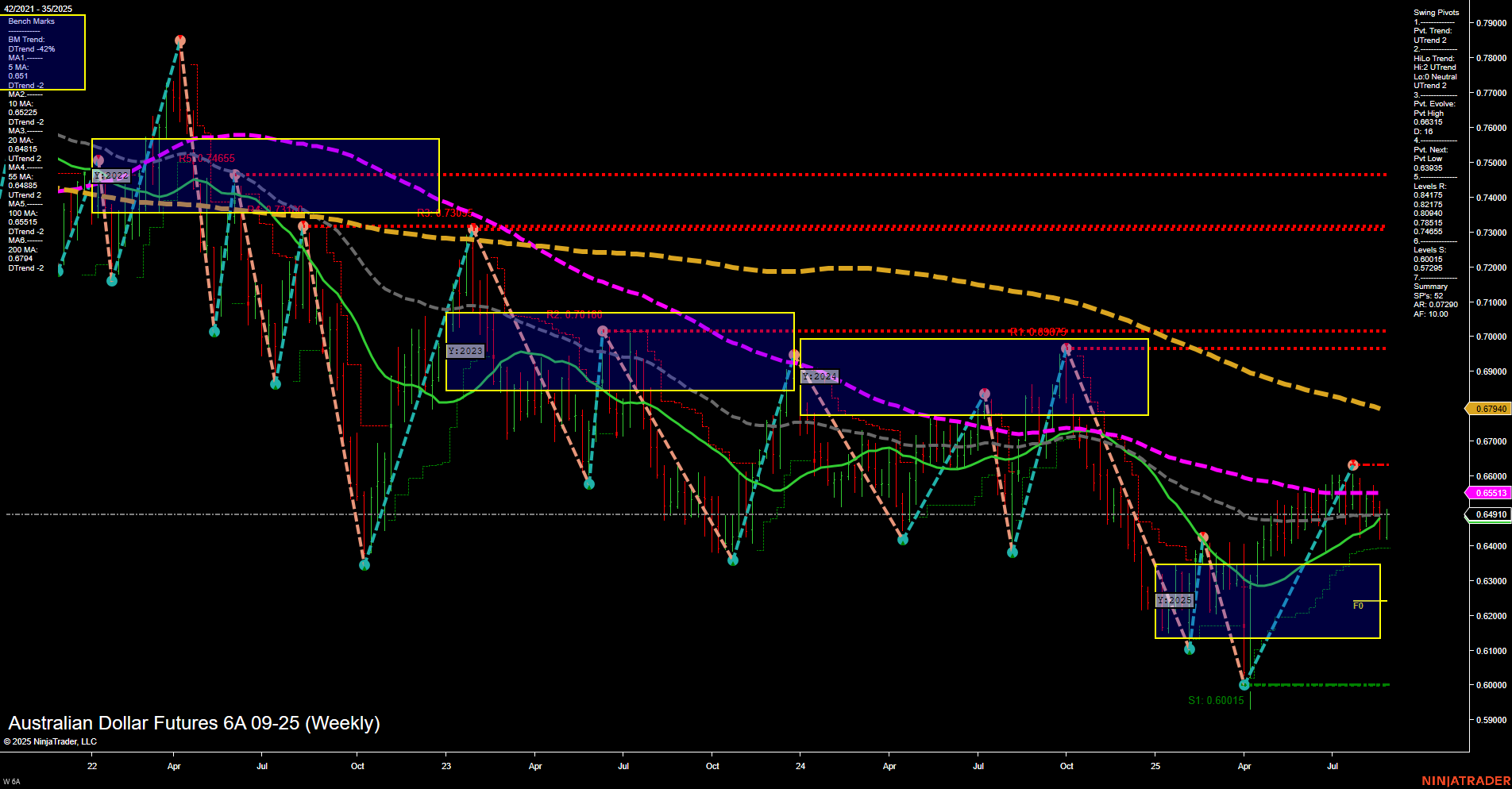Click the Swing Pivots panel header top-right
This screenshot has width=1512, height=789.
(1435, 12)
